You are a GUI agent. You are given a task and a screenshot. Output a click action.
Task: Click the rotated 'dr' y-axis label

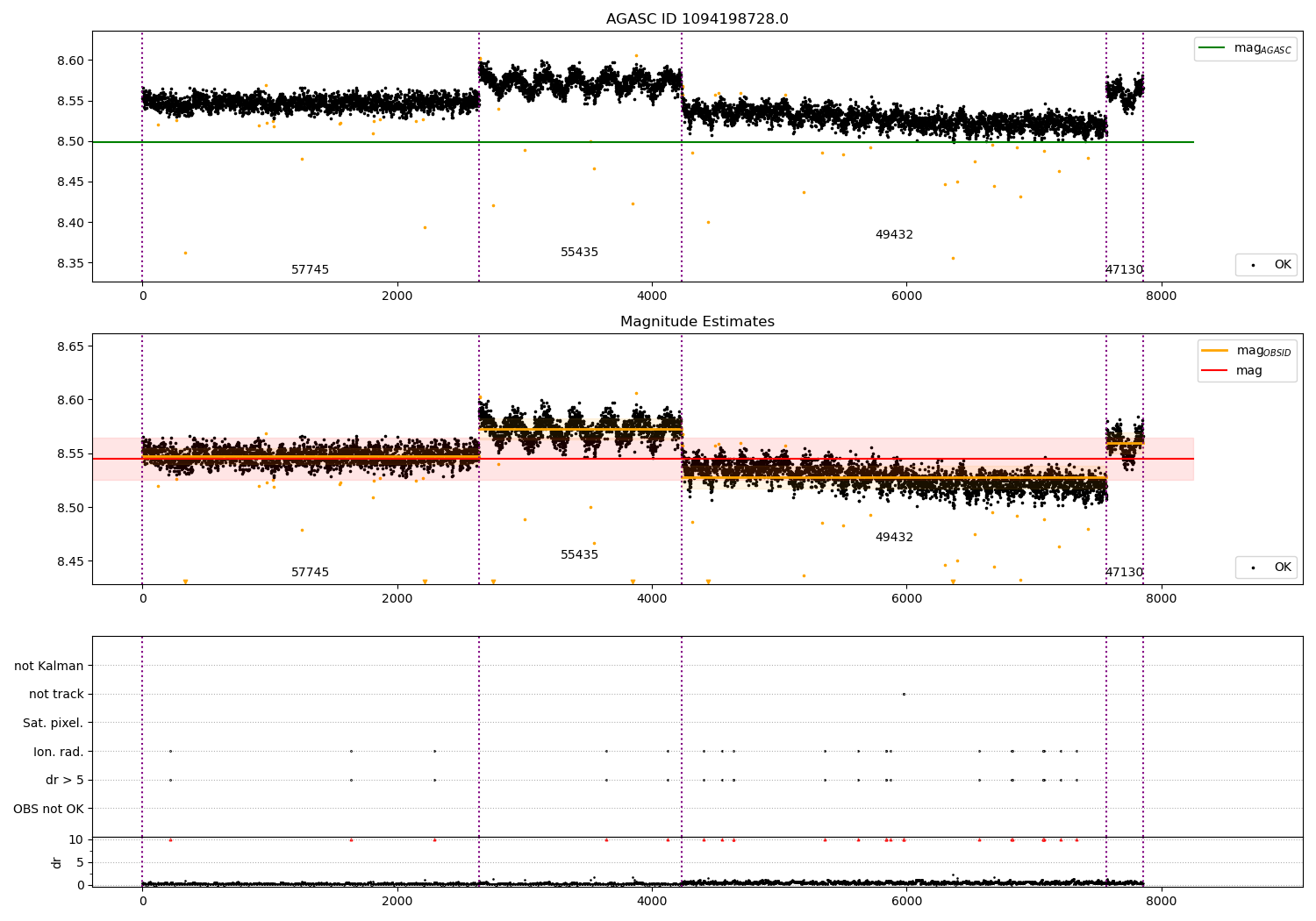point(57,862)
